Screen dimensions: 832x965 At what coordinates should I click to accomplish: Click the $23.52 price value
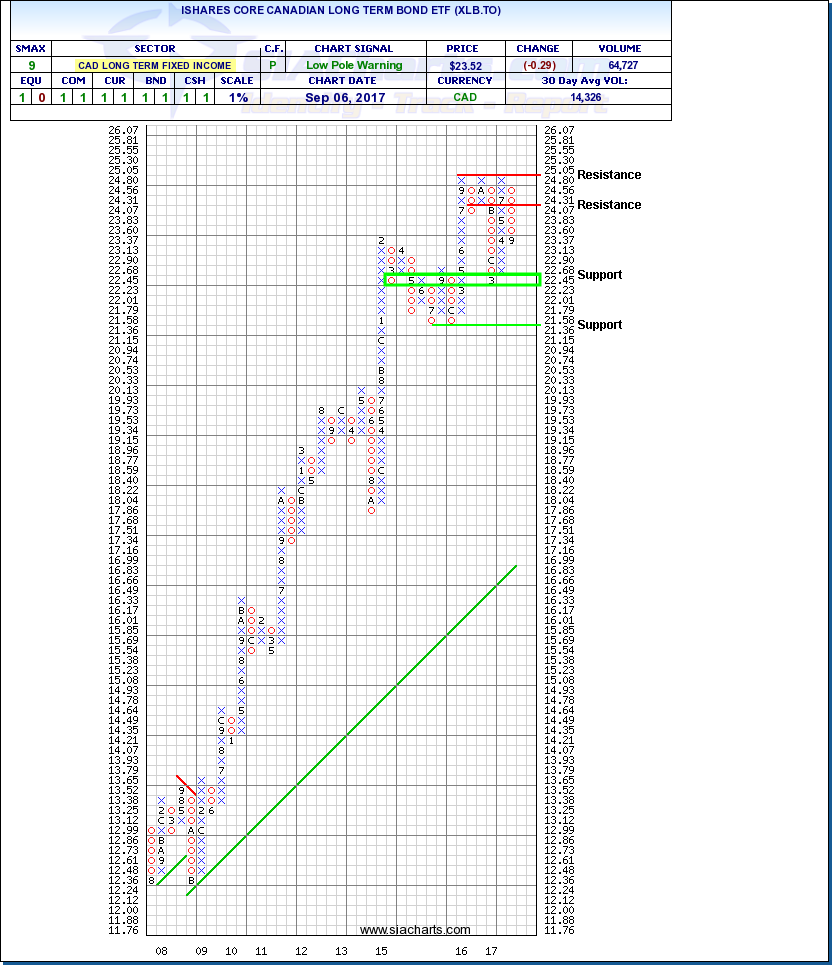pyautogui.click(x=466, y=65)
